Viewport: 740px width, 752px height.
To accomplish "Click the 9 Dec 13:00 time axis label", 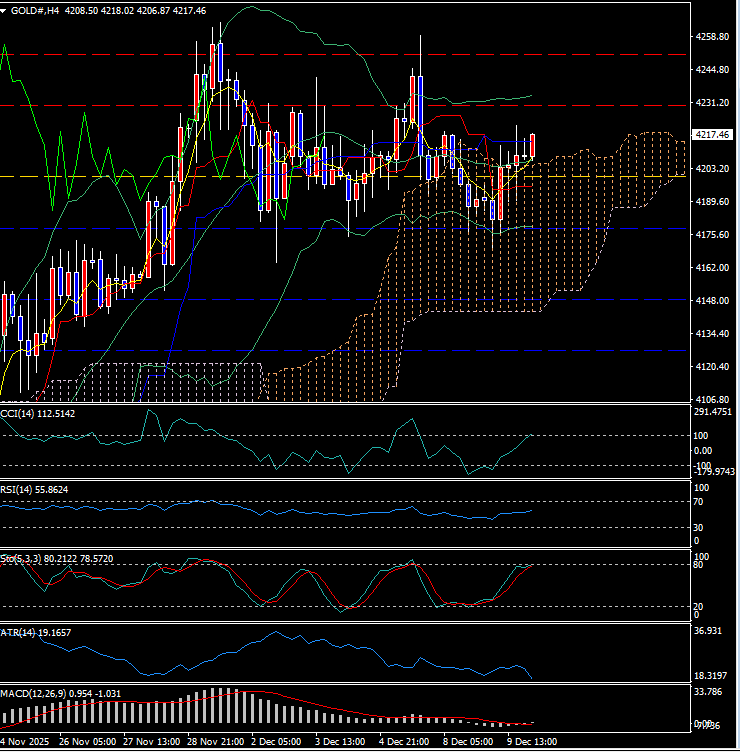I will coord(533,742).
